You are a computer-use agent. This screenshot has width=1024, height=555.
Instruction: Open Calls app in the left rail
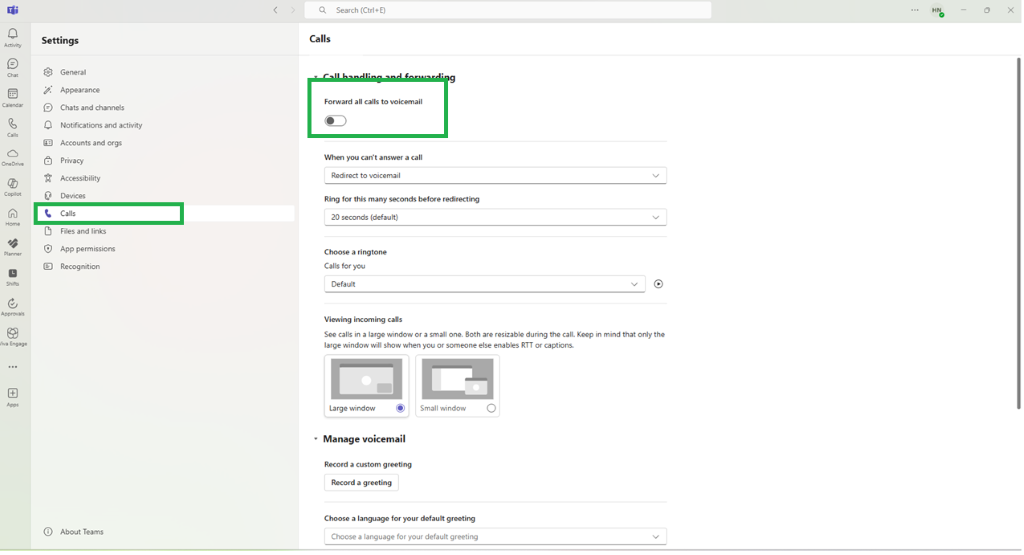click(x=12, y=127)
